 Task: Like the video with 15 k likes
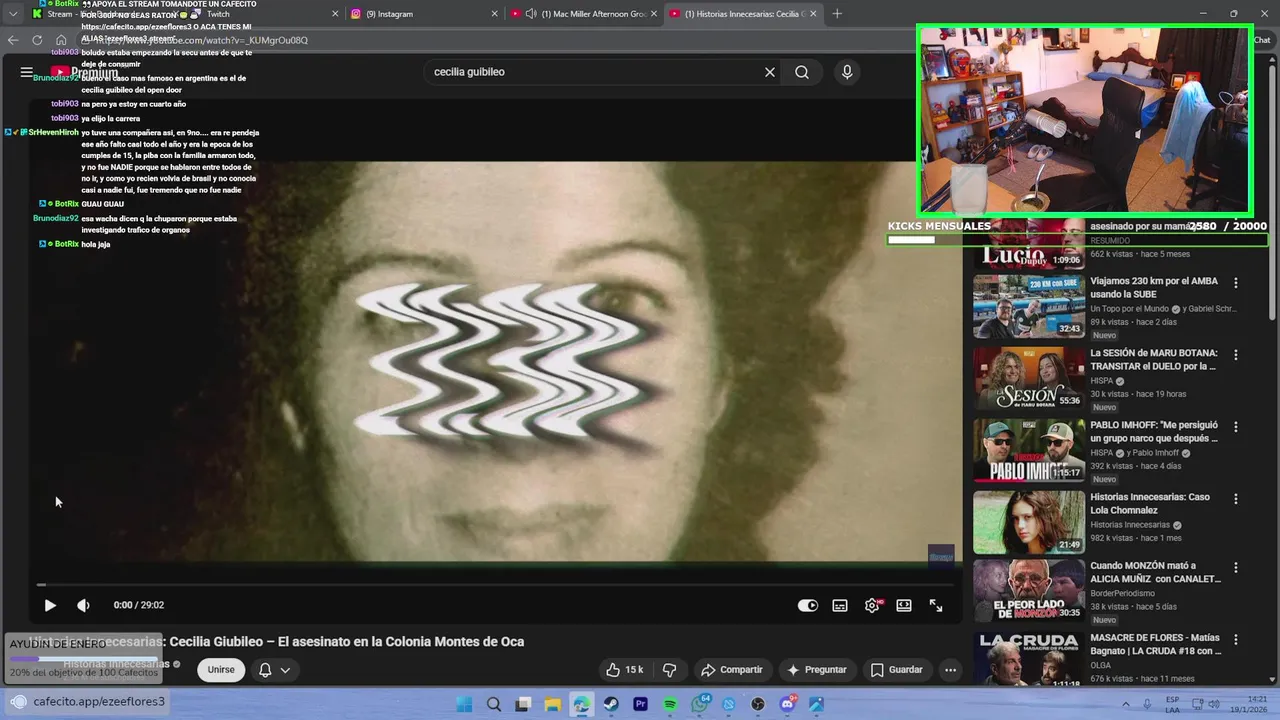[624, 670]
